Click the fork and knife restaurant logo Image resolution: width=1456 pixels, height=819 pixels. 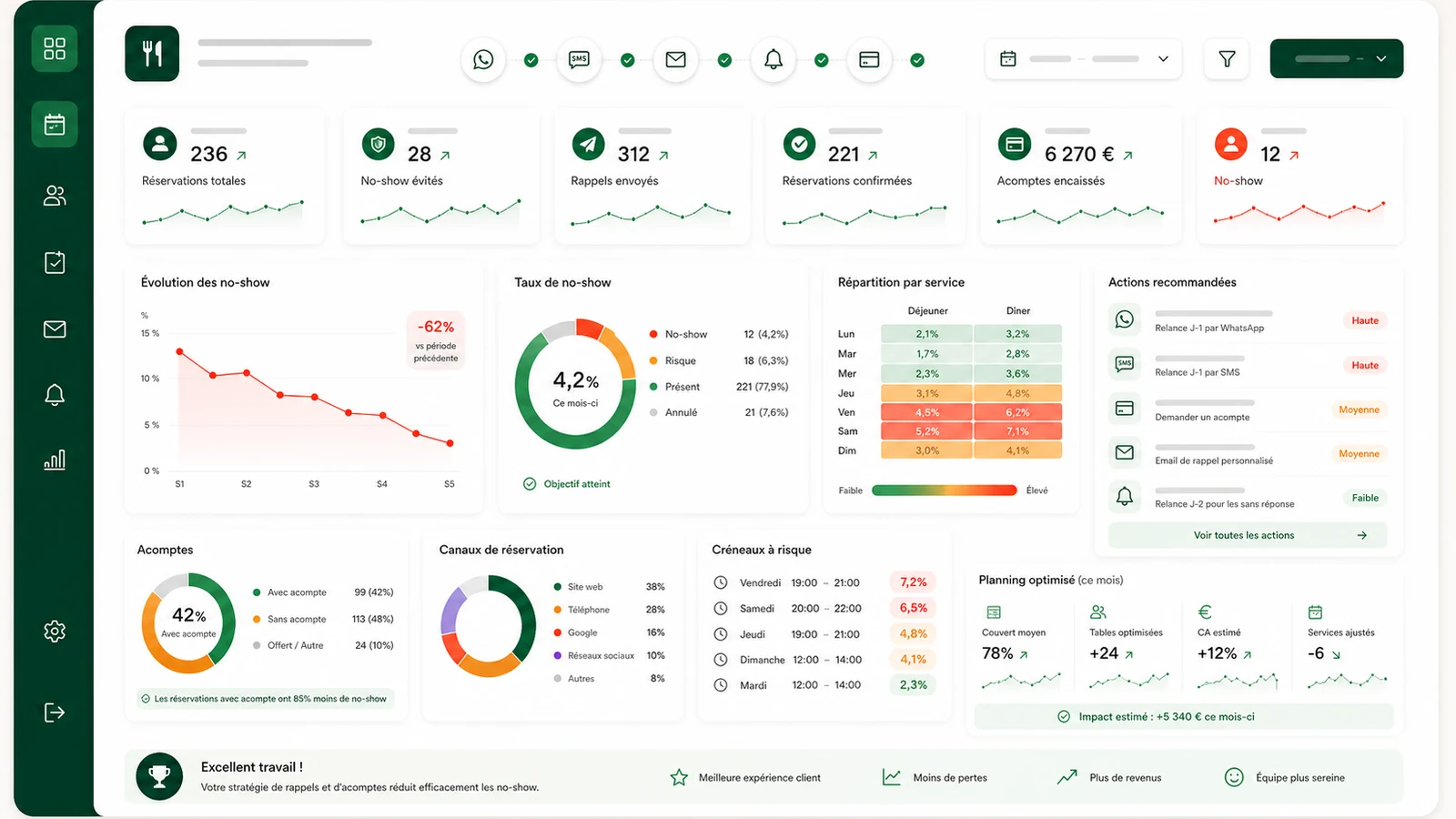point(152,54)
